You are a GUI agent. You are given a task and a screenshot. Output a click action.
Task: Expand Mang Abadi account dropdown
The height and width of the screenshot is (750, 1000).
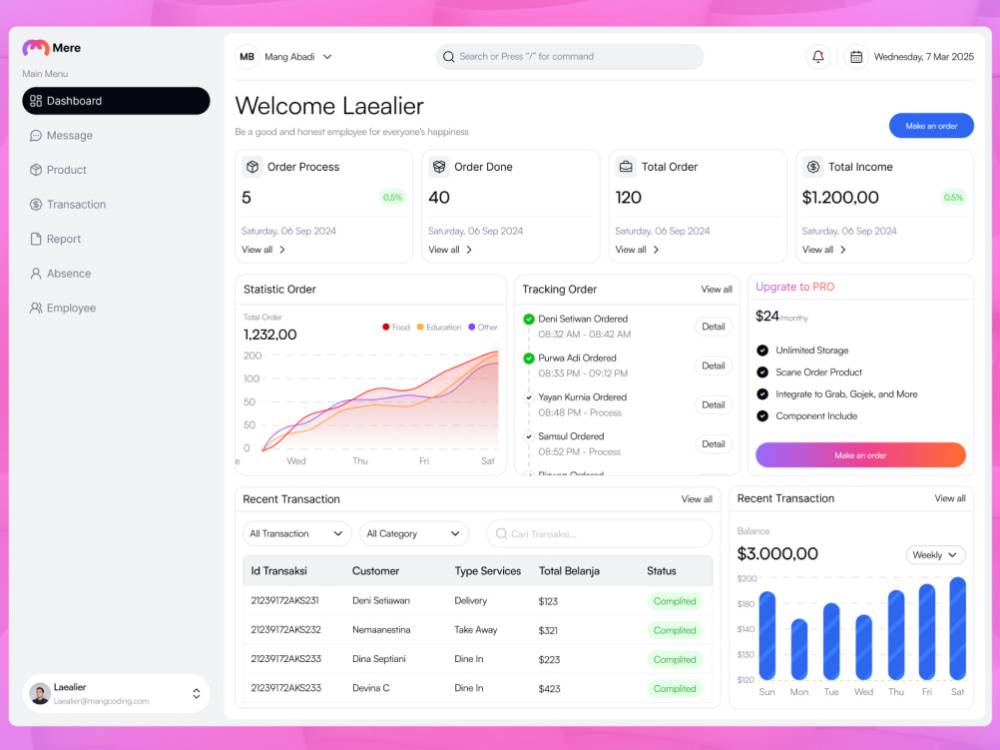click(327, 57)
